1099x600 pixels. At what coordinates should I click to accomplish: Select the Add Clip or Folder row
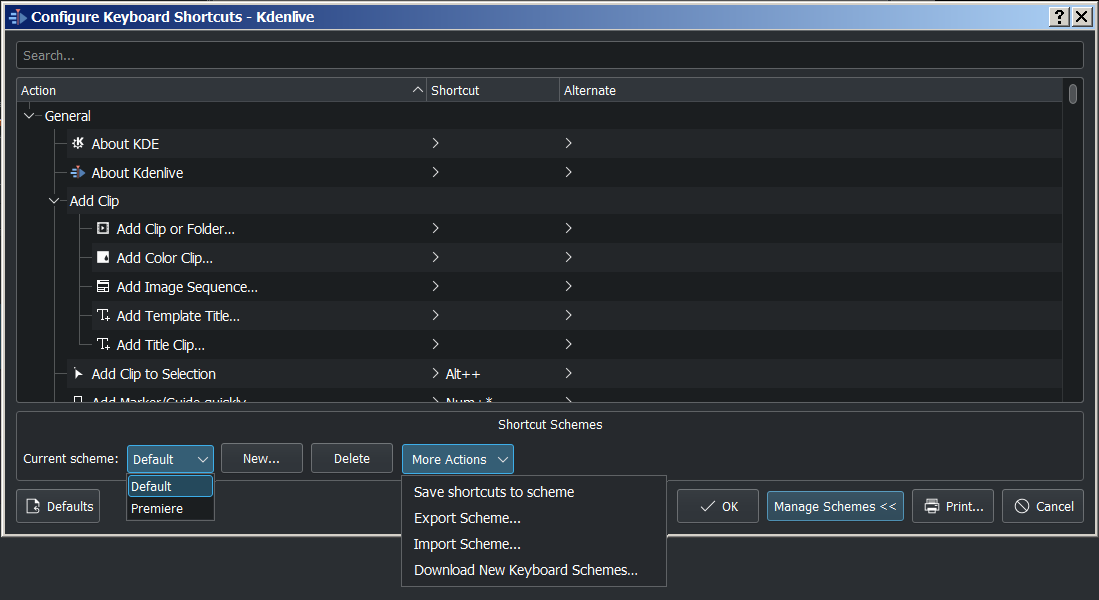(x=576, y=229)
